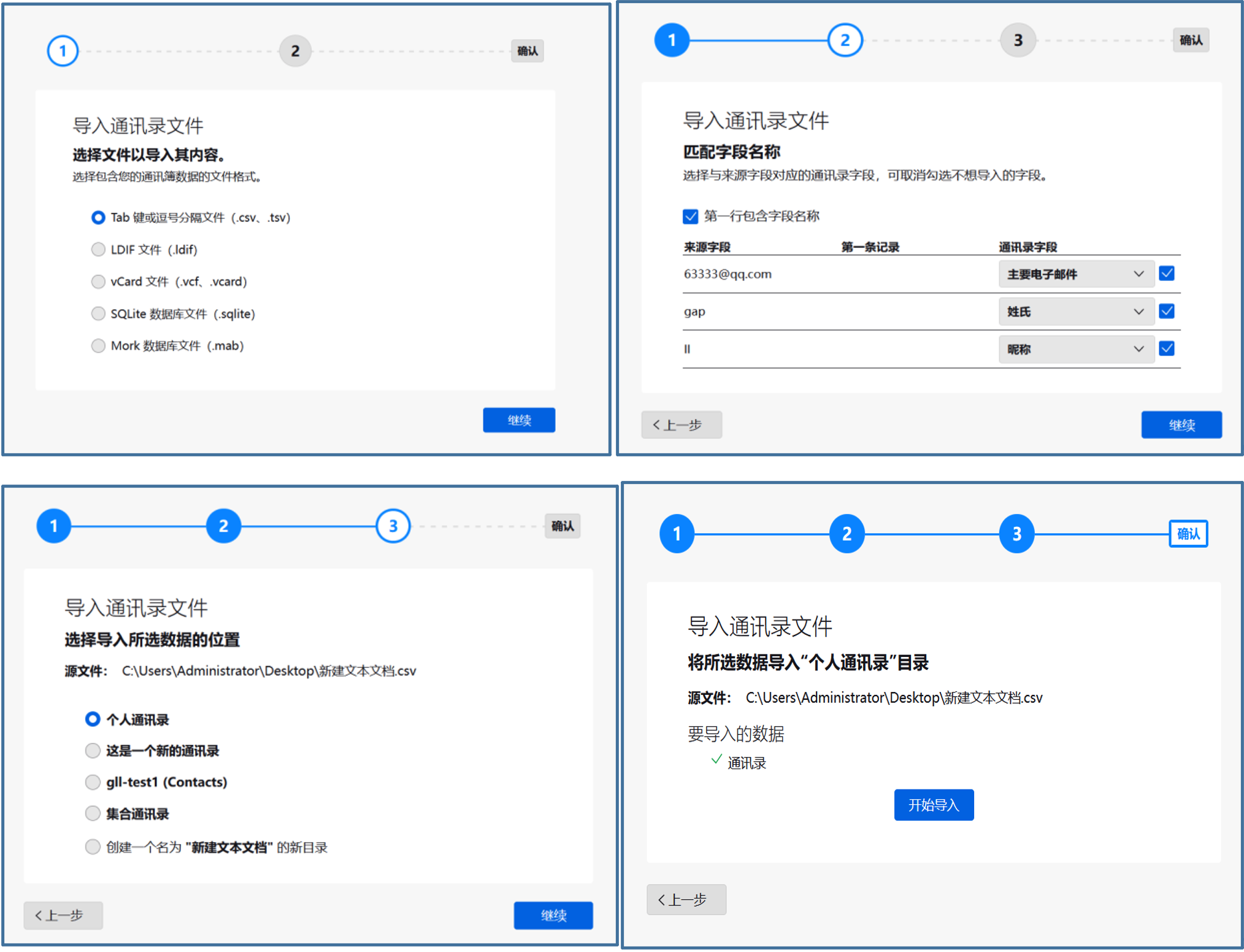Go back with 上一步 in confirmation step
1244x952 pixels.
pos(686,899)
